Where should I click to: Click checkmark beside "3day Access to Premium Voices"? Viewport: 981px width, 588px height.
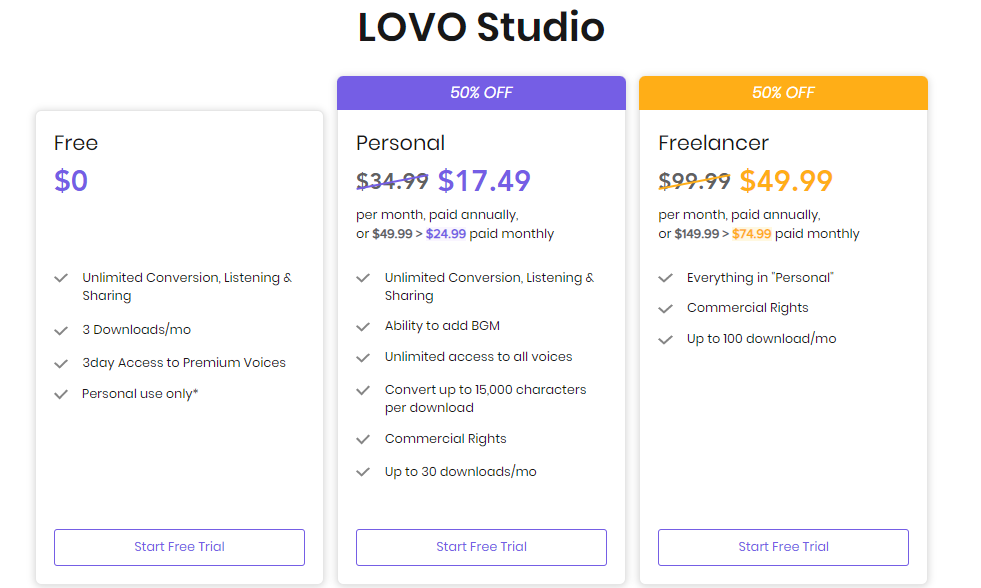[61, 363]
